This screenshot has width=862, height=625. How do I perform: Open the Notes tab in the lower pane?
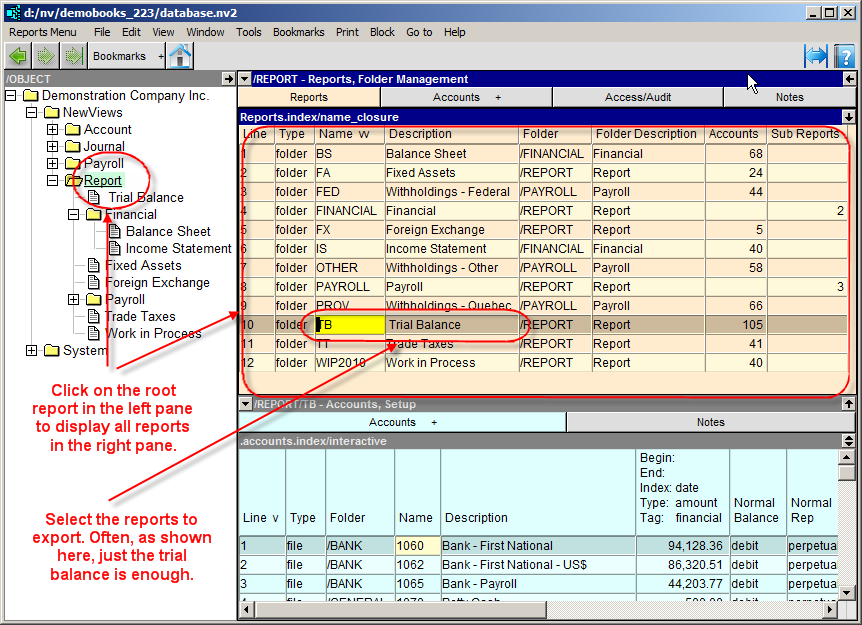(x=710, y=422)
